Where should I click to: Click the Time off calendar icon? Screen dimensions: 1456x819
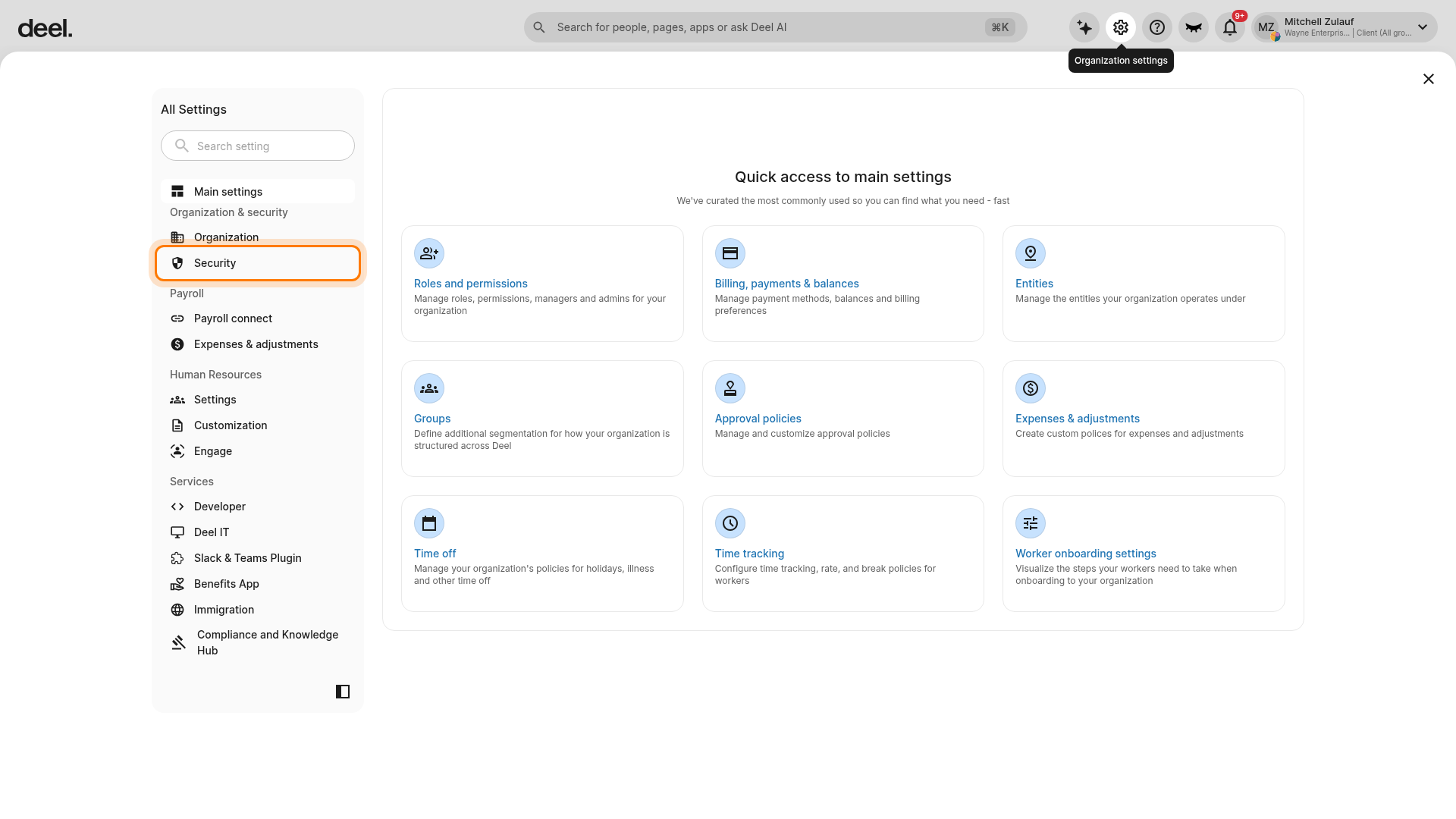point(429,523)
